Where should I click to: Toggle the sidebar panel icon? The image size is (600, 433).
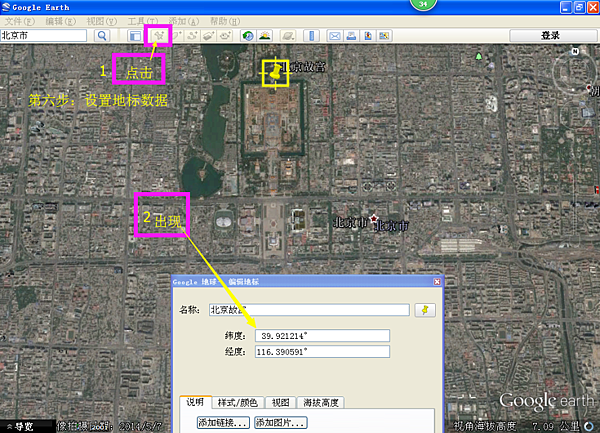[x=135, y=36]
